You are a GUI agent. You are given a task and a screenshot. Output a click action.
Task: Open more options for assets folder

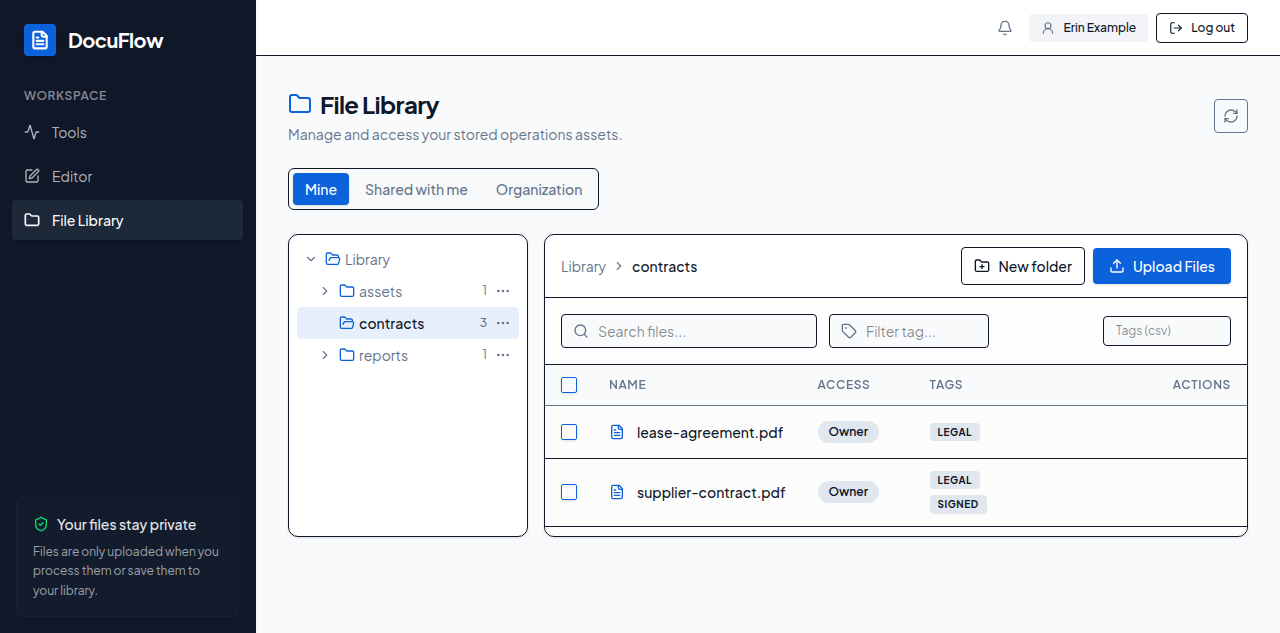click(503, 291)
